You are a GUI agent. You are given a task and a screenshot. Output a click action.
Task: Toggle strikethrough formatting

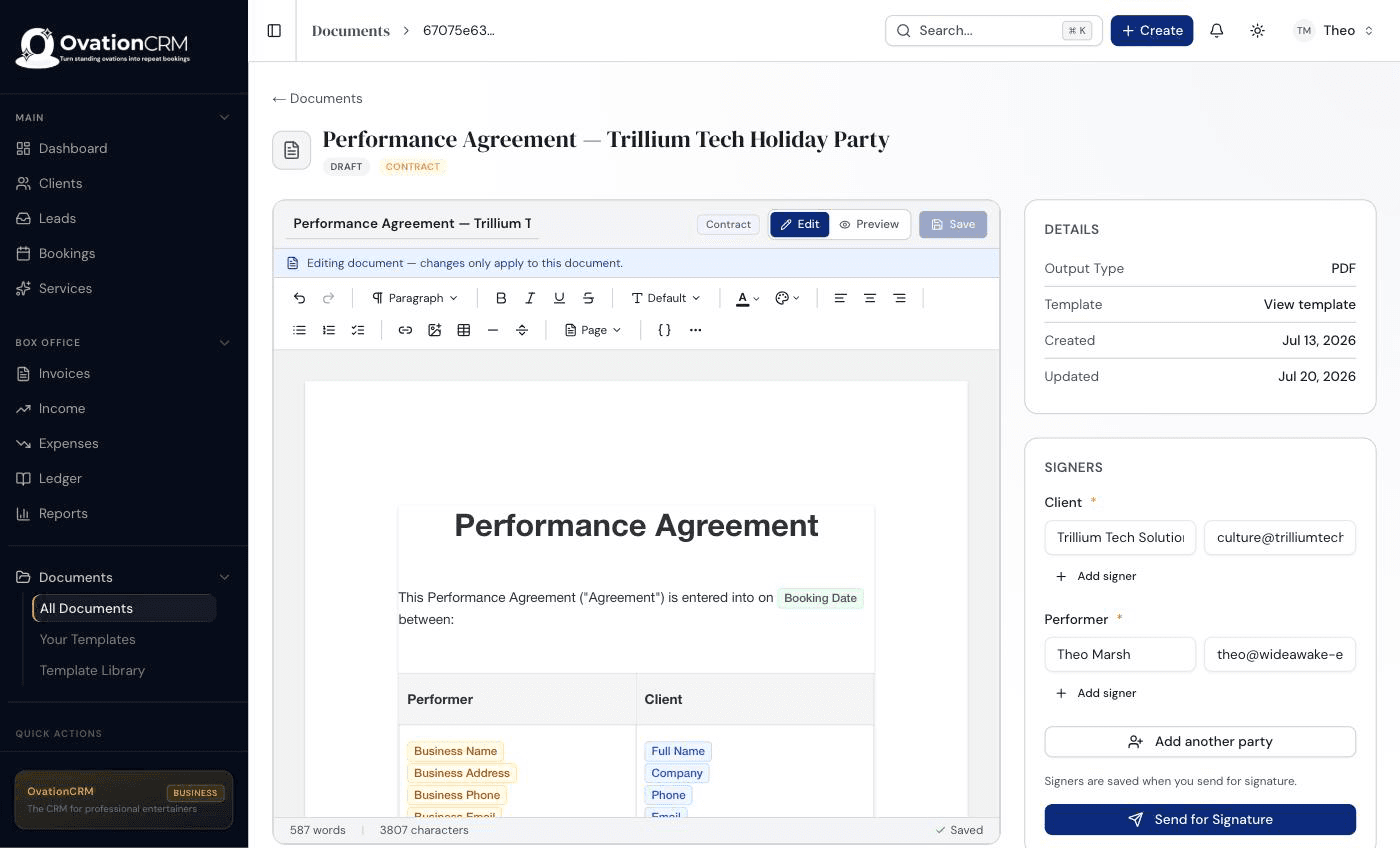(588, 298)
